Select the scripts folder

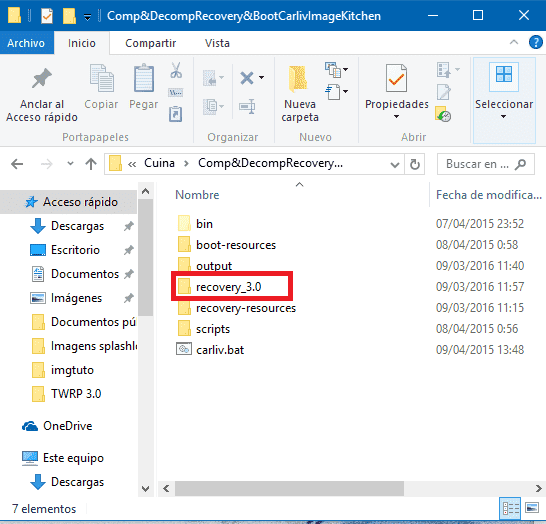[213, 329]
